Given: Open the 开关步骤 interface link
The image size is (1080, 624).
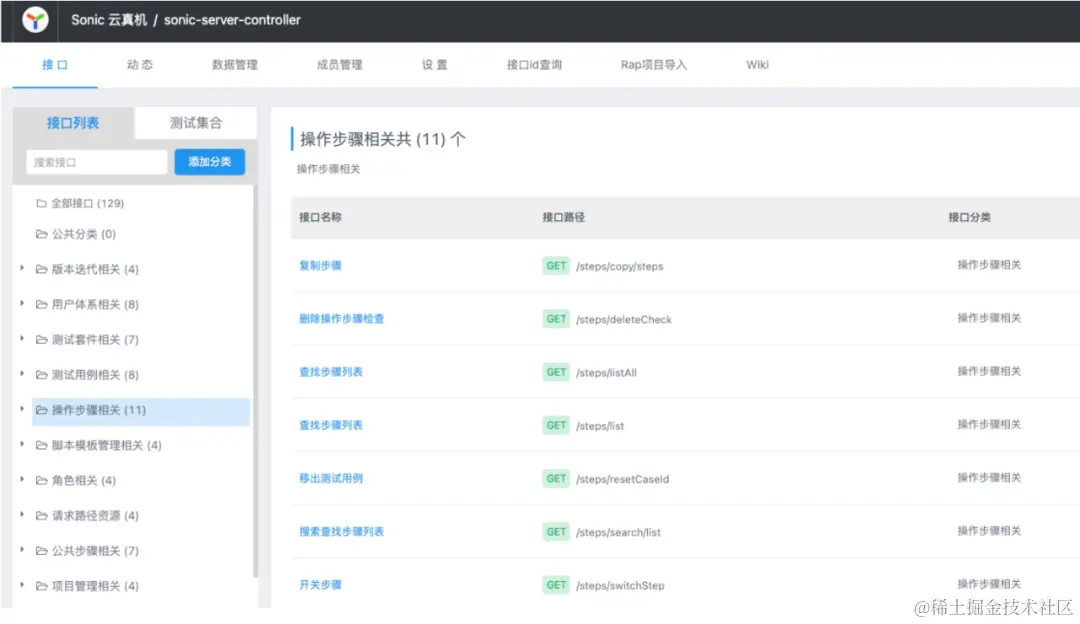Looking at the screenshot, I should (x=320, y=585).
